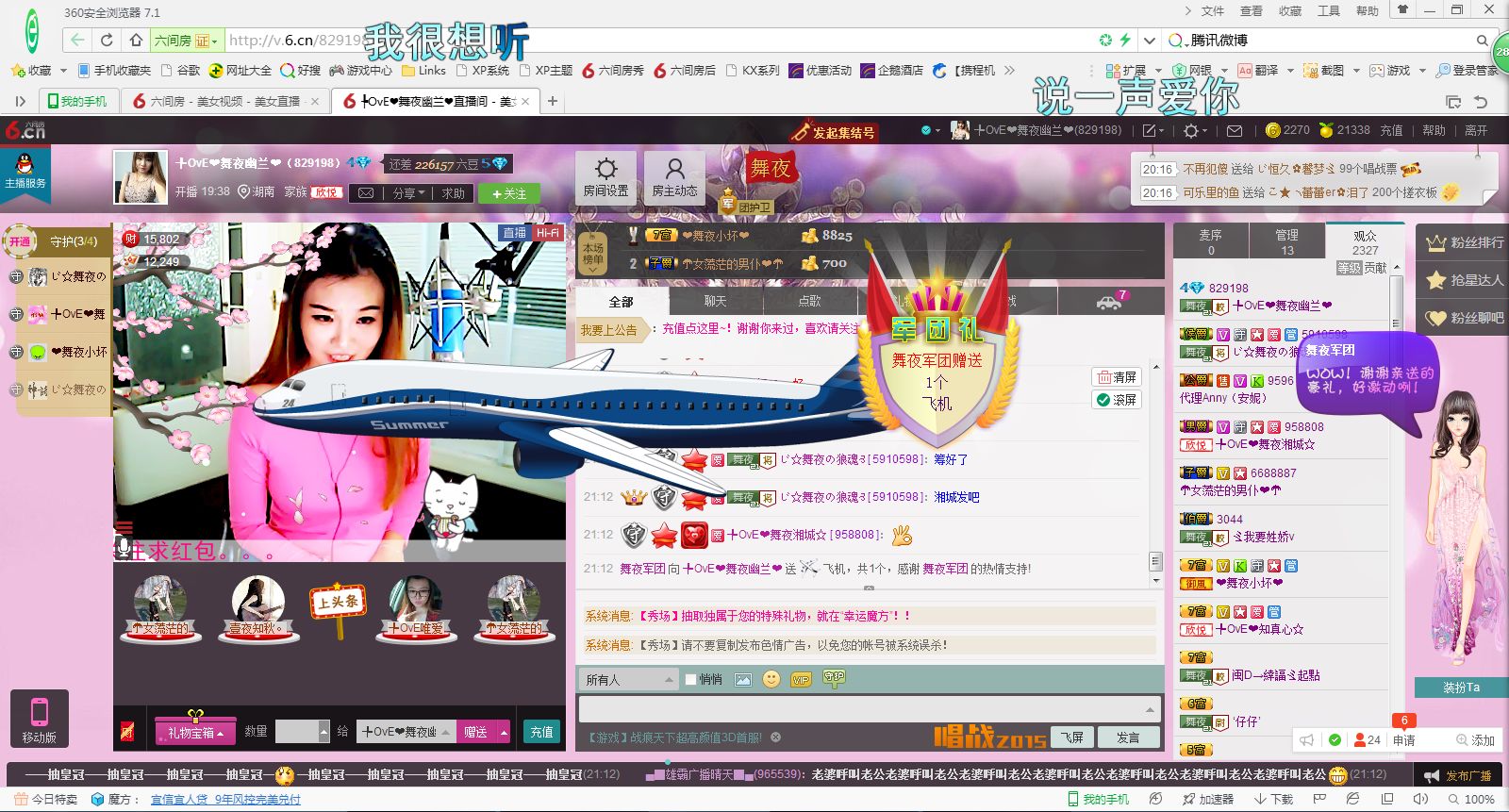
Task: Open the 移动版 phone icon
Action: click(40, 720)
